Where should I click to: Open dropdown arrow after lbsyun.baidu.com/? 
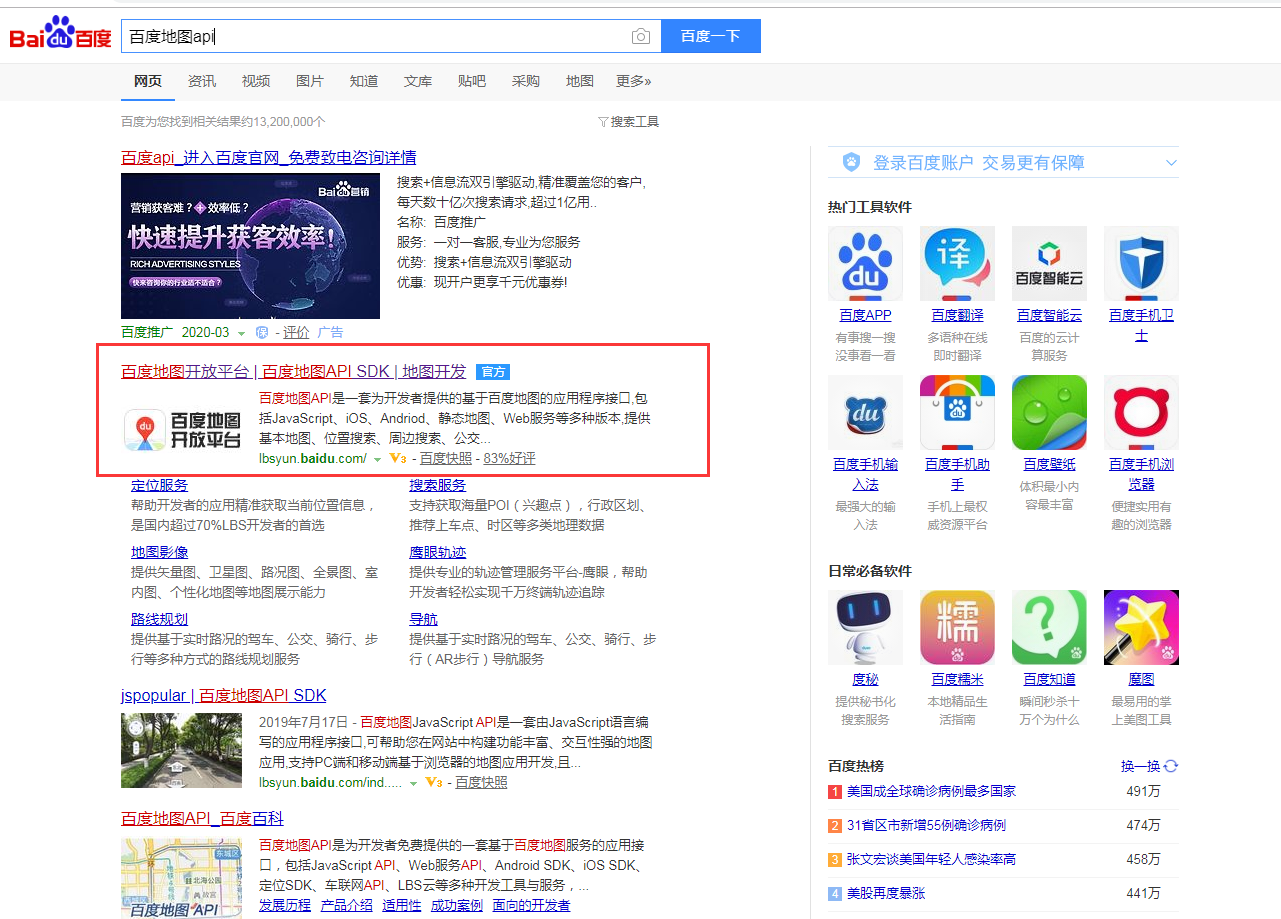pos(377,460)
